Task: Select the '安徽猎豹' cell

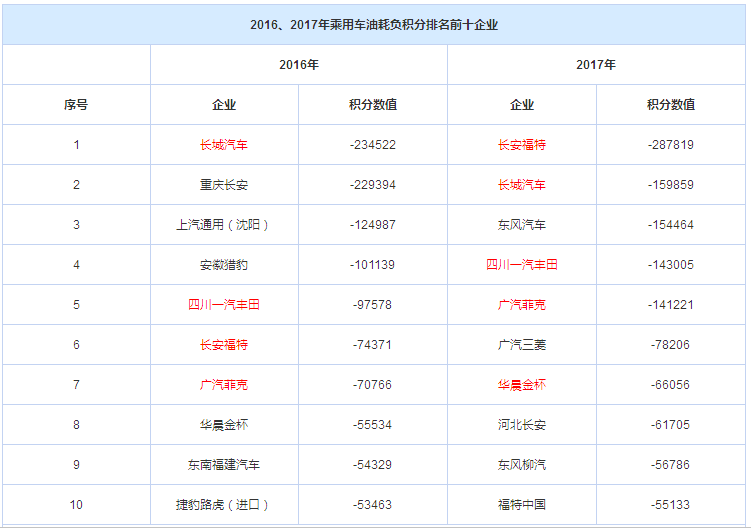Action: pos(224,264)
